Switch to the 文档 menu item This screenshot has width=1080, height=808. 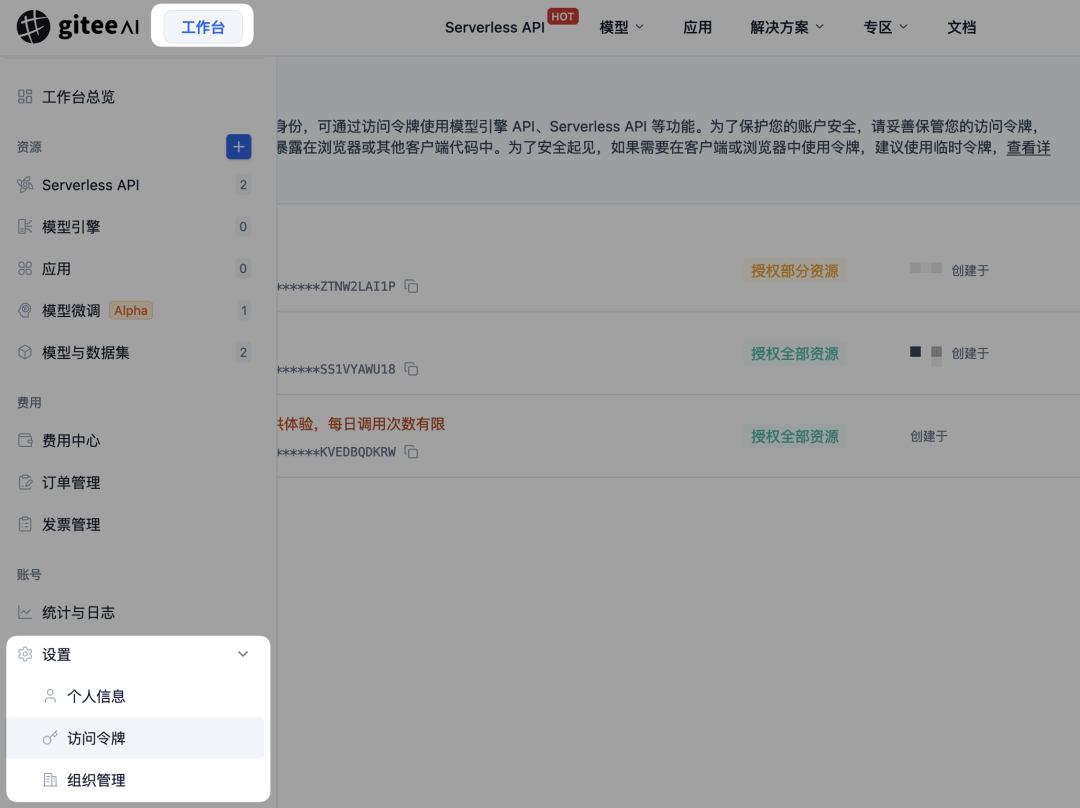(961, 27)
